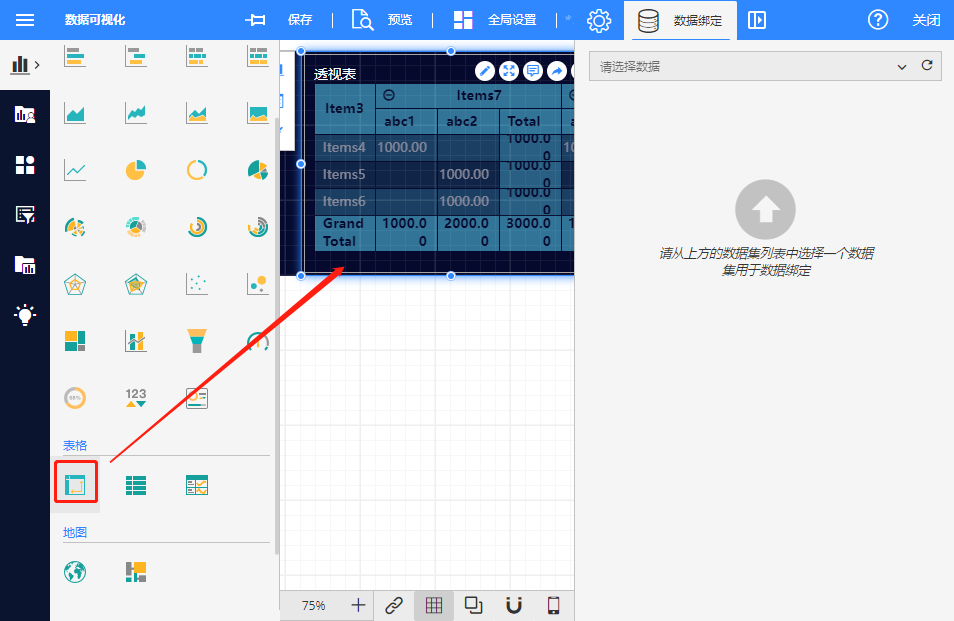Choose the doughnut chart icon
This screenshot has height=621, width=954.
196,170
